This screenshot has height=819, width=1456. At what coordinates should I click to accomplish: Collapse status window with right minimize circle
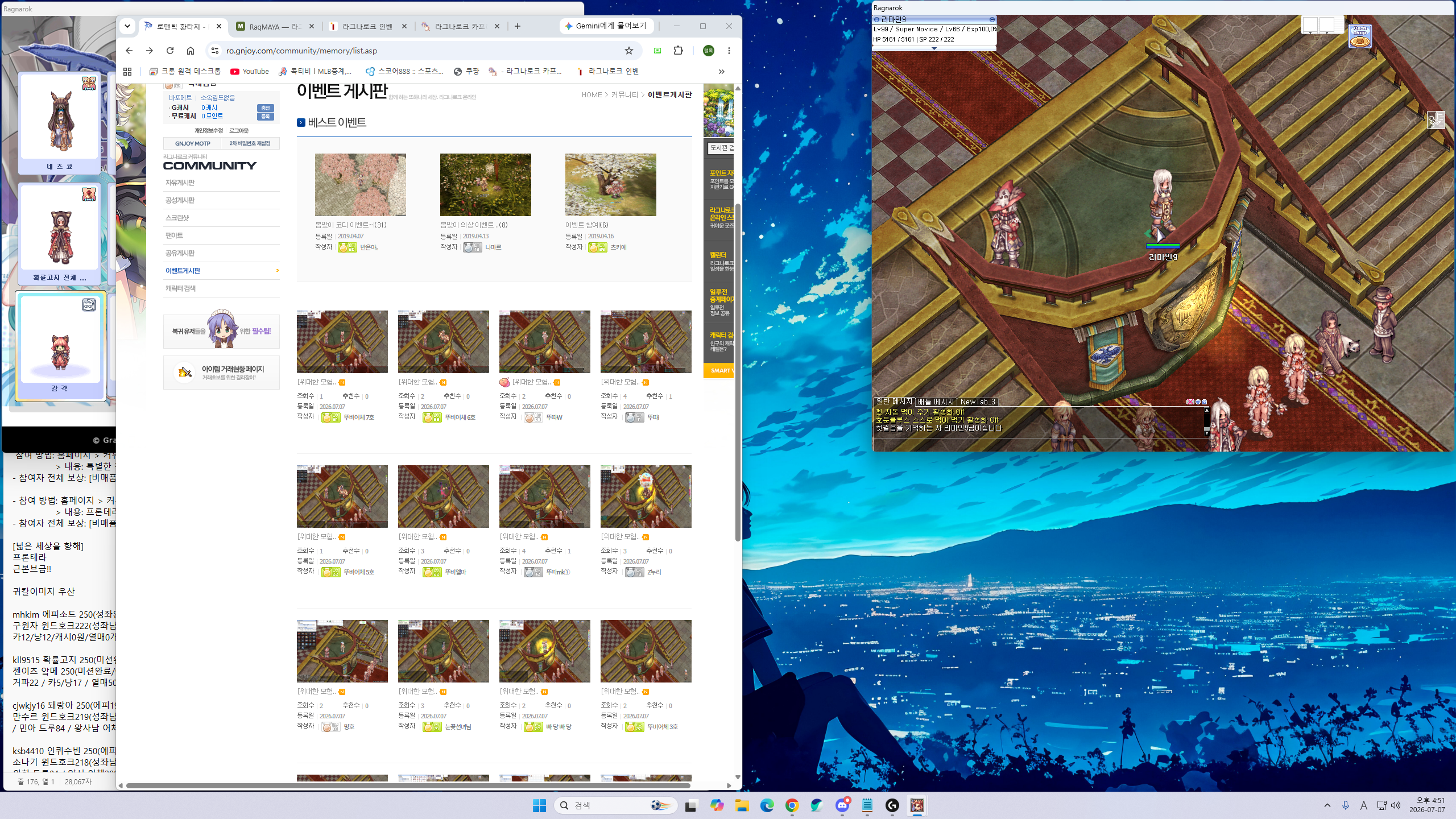[992, 19]
